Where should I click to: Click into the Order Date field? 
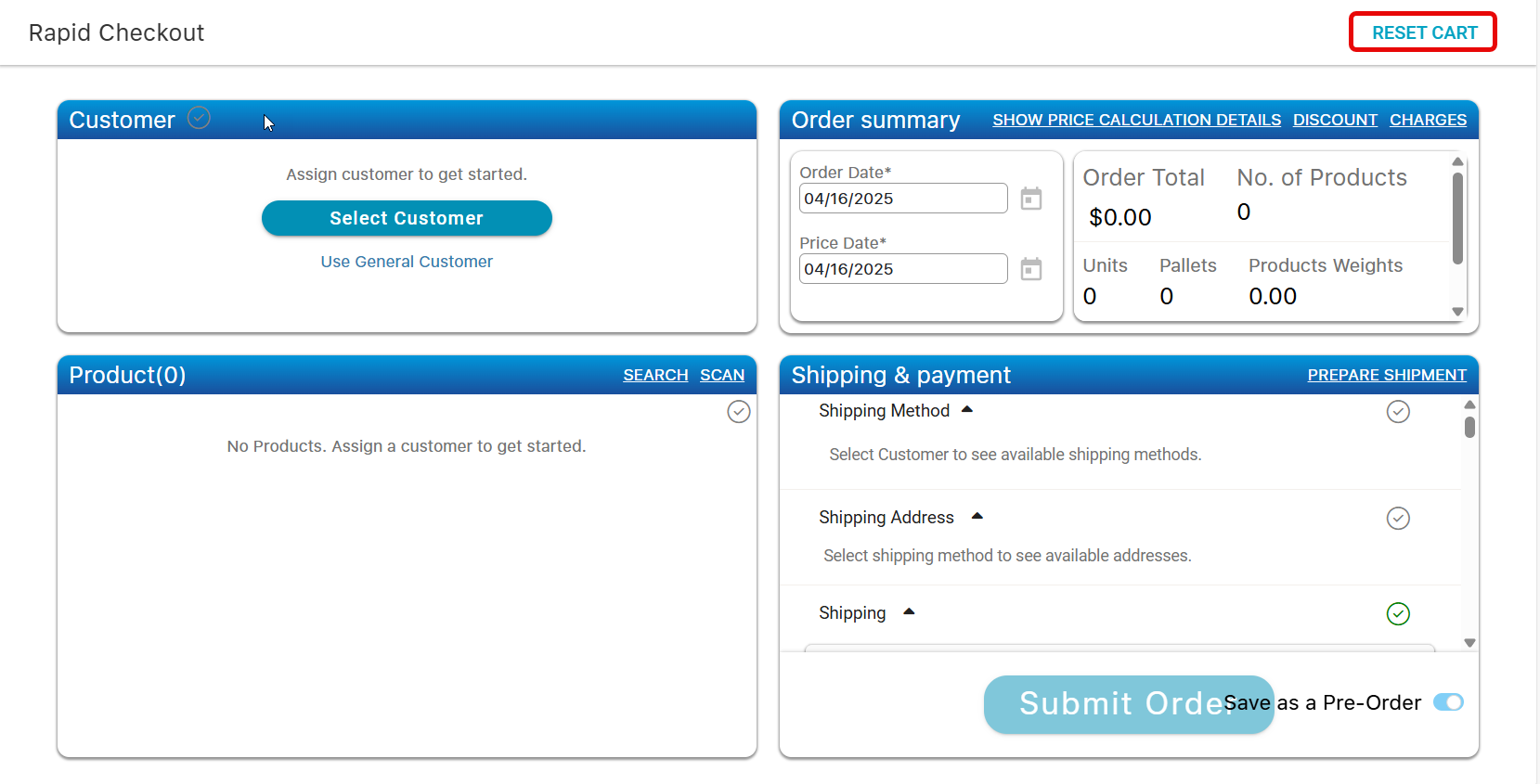point(902,199)
